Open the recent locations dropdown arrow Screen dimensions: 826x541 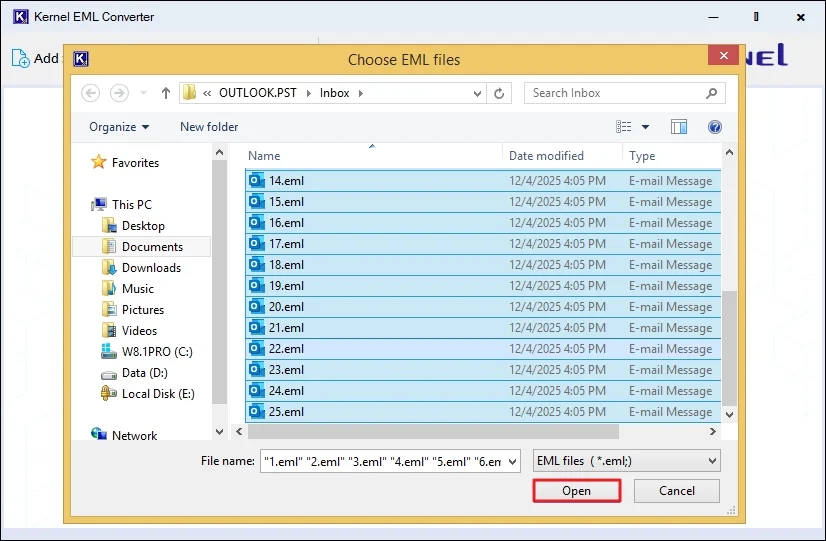(x=143, y=93)
